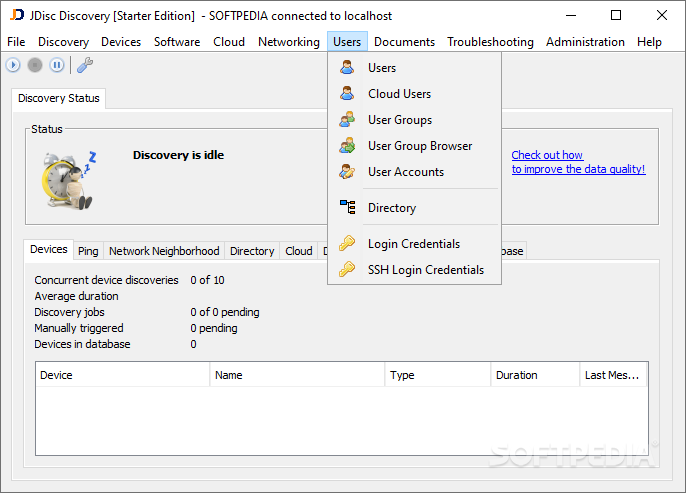Open the File menu
The image size is (686, 493).
[x=16, y=42]
